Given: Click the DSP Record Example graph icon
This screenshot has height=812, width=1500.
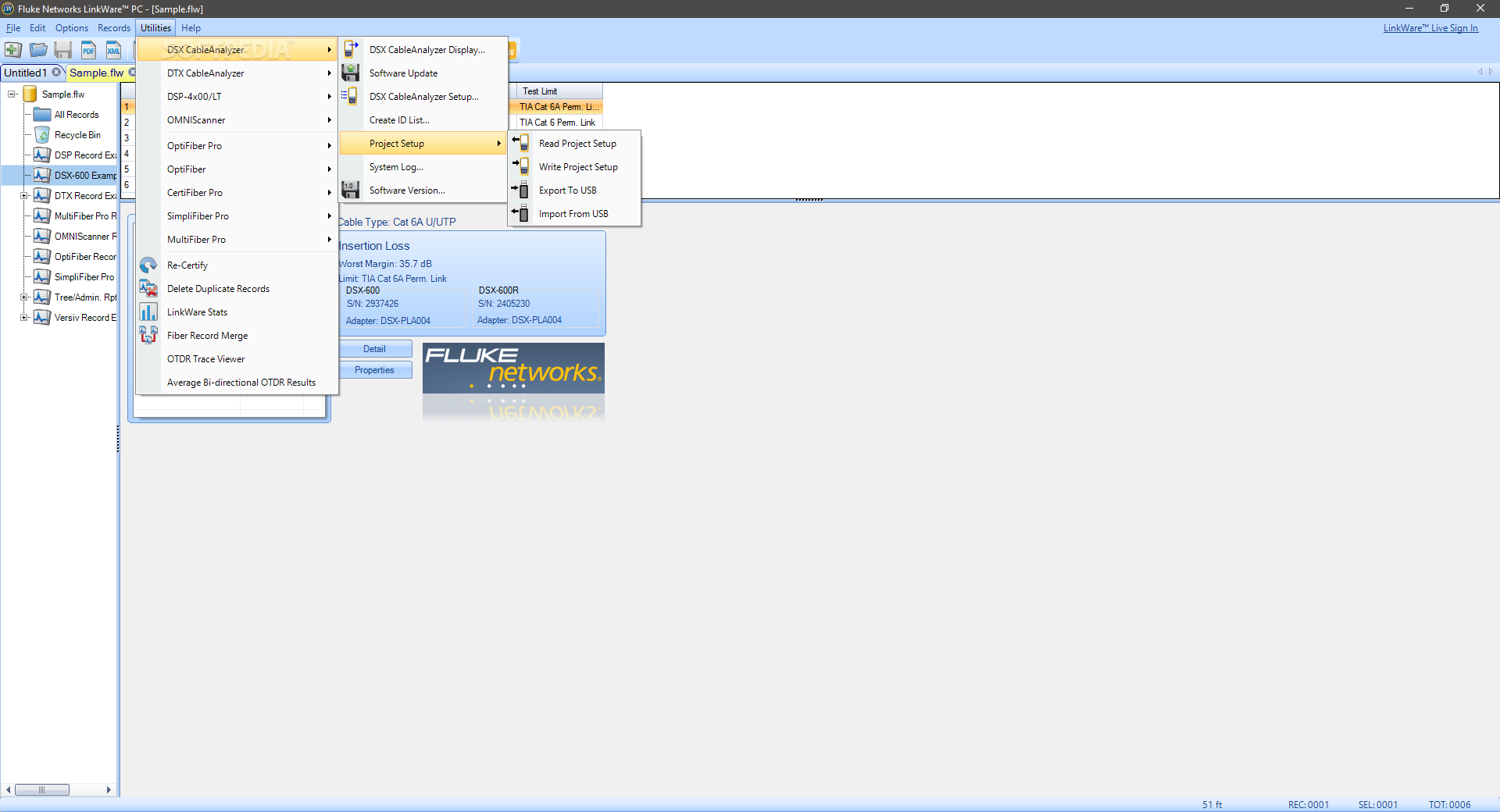Looking at the screenshot, I should click(42, 155).
